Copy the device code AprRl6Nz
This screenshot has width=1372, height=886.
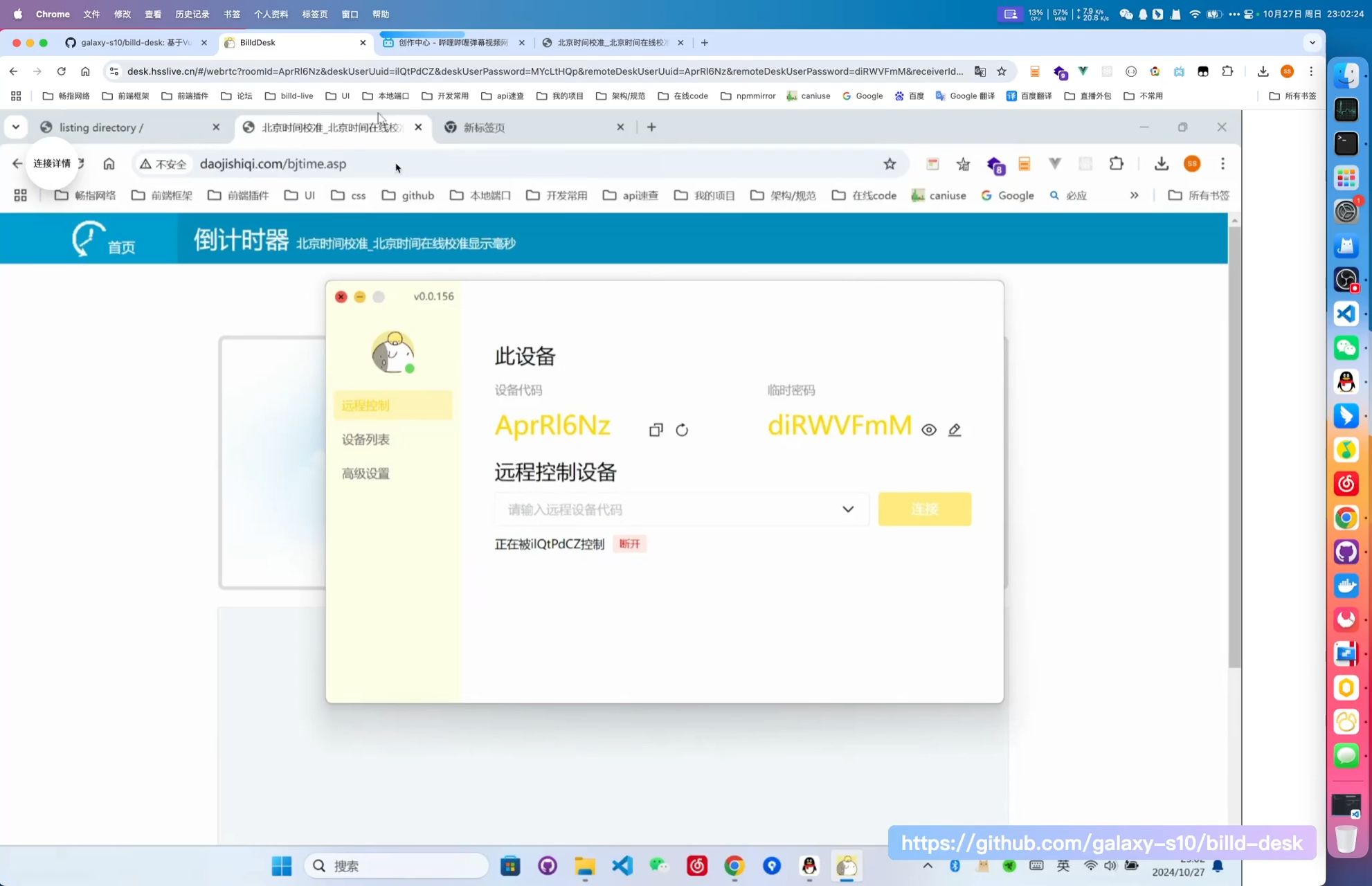(656, 430)
